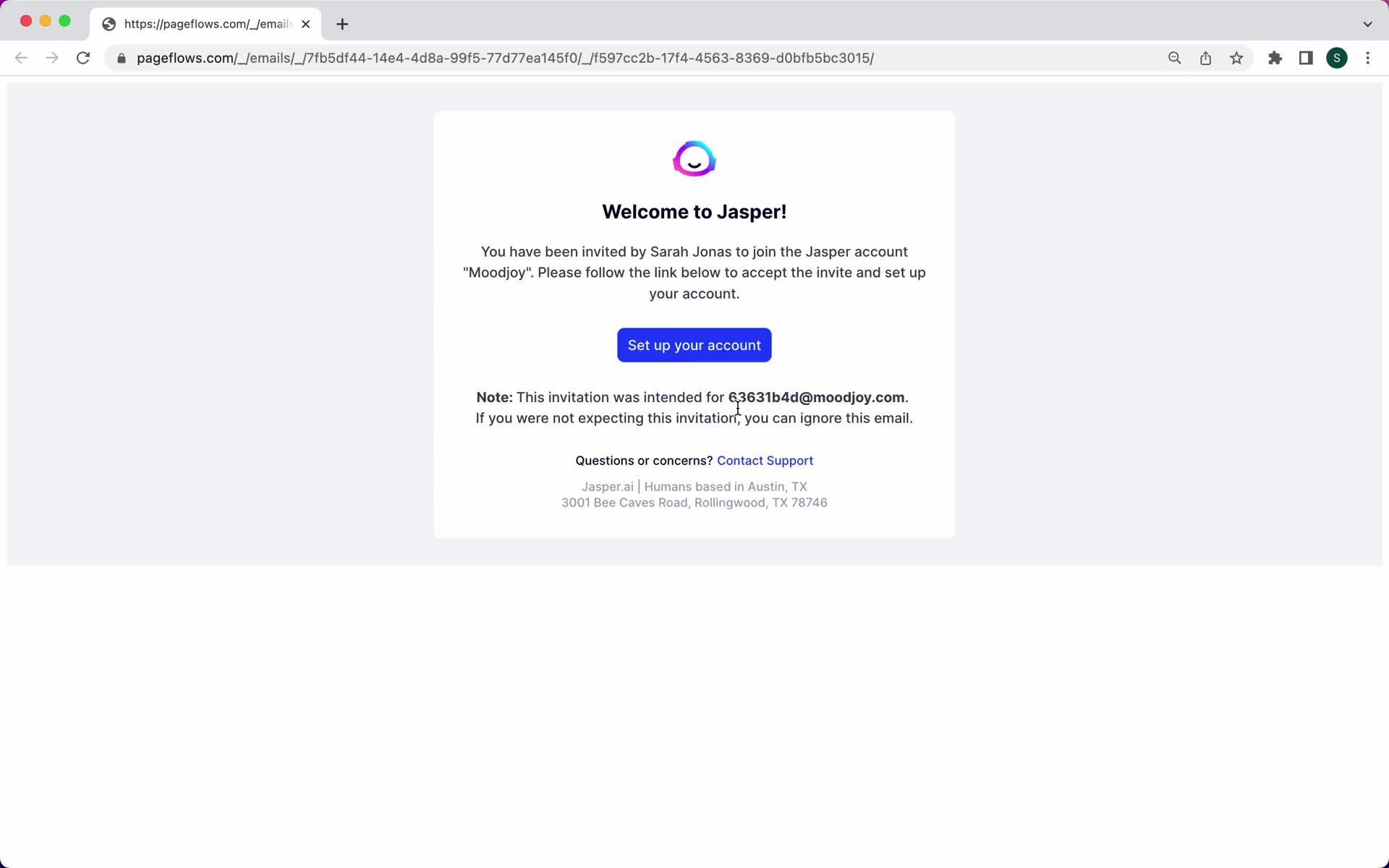
Task: Toggle the browser side panel icon
Action: pyautogui.click(x=1306, y=58)
